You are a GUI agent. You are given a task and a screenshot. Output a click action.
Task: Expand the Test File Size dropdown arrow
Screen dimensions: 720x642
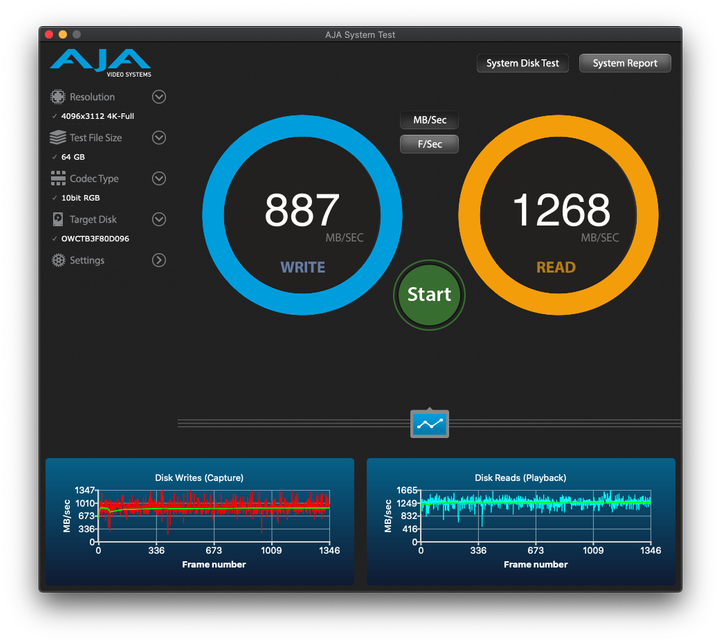(159, 138)
